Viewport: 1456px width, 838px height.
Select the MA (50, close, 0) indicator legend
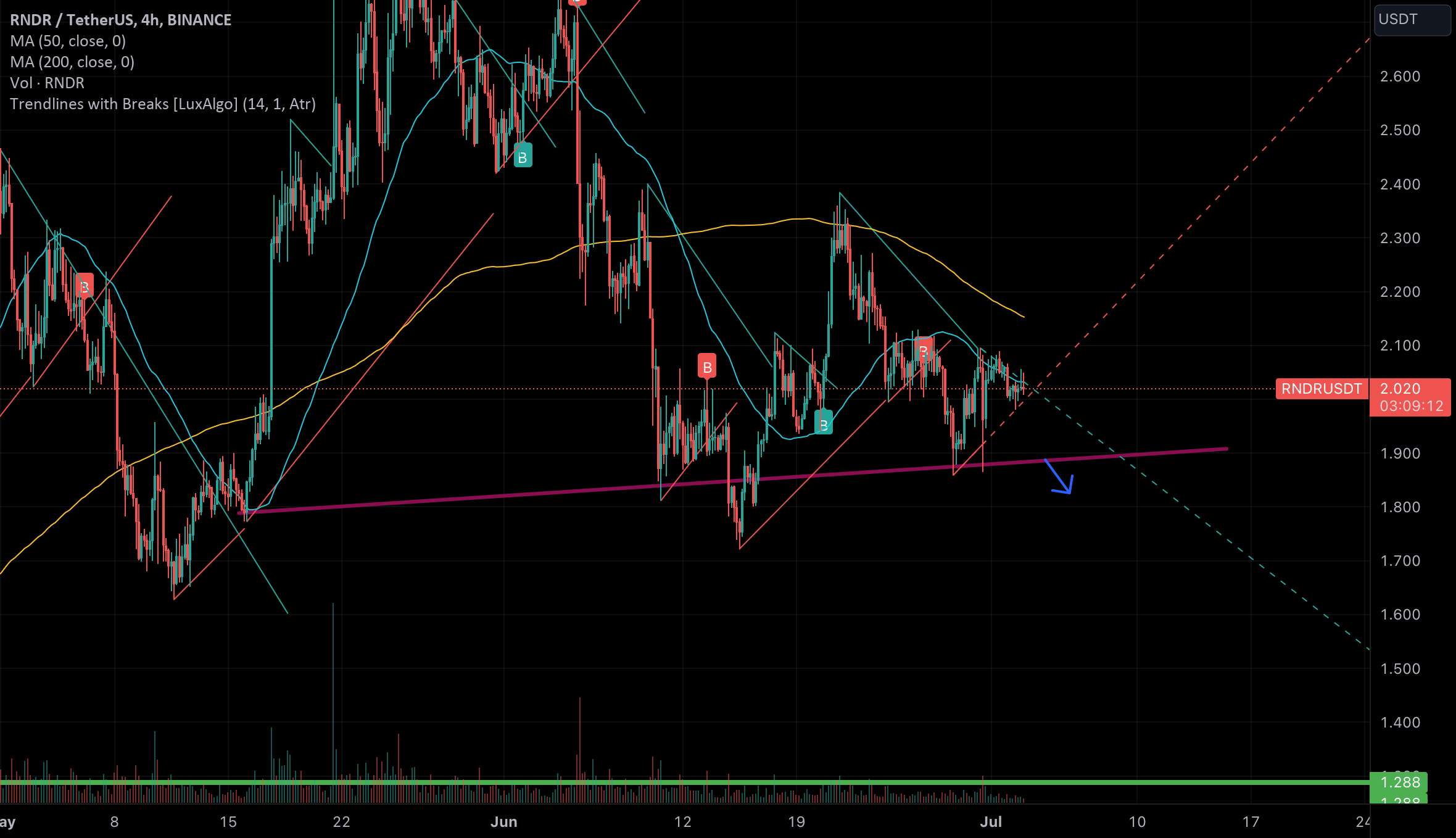[x=68, y=41]
